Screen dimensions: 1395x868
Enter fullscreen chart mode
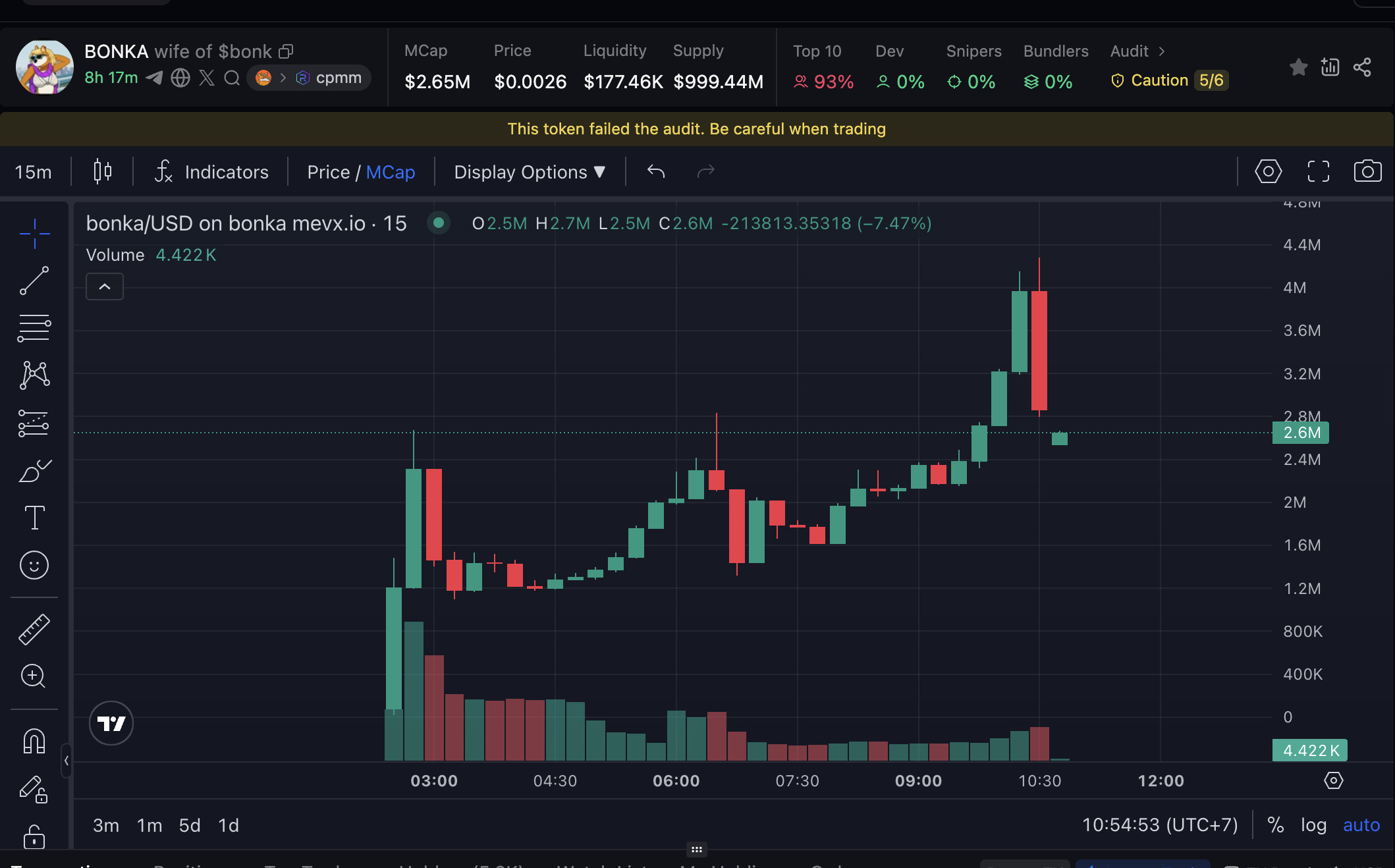(x=1319, y=171)
